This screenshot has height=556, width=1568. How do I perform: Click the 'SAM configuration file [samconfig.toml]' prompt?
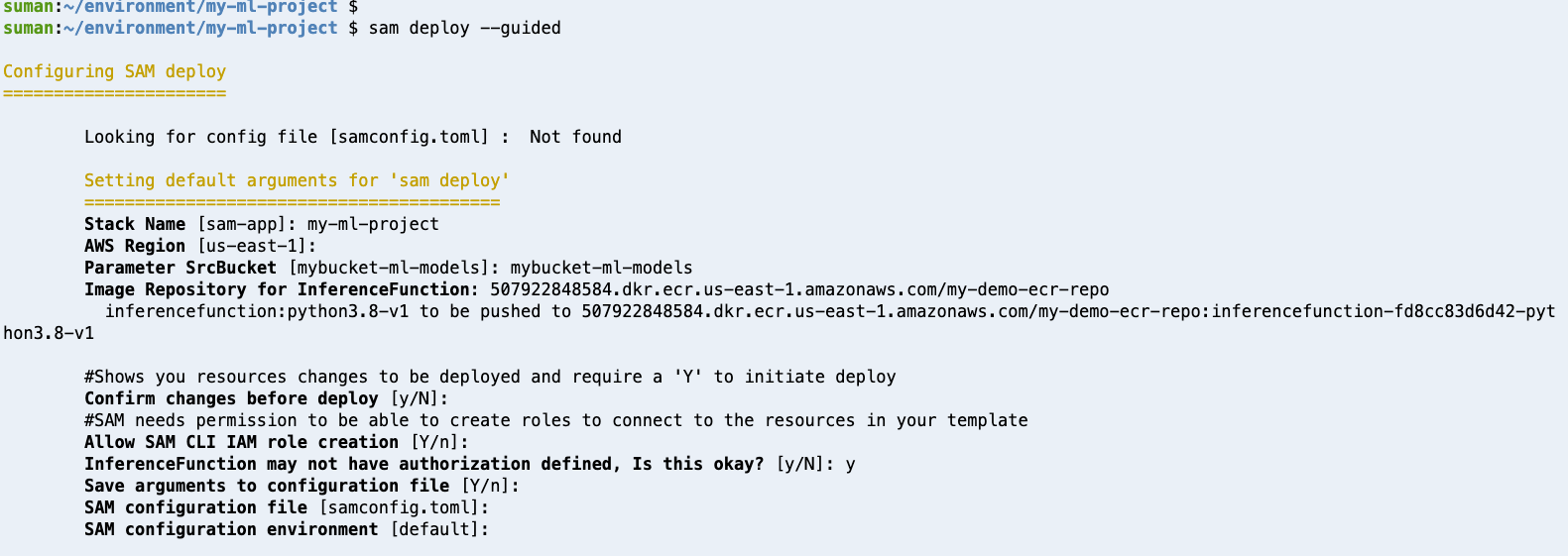coord(288,507)
